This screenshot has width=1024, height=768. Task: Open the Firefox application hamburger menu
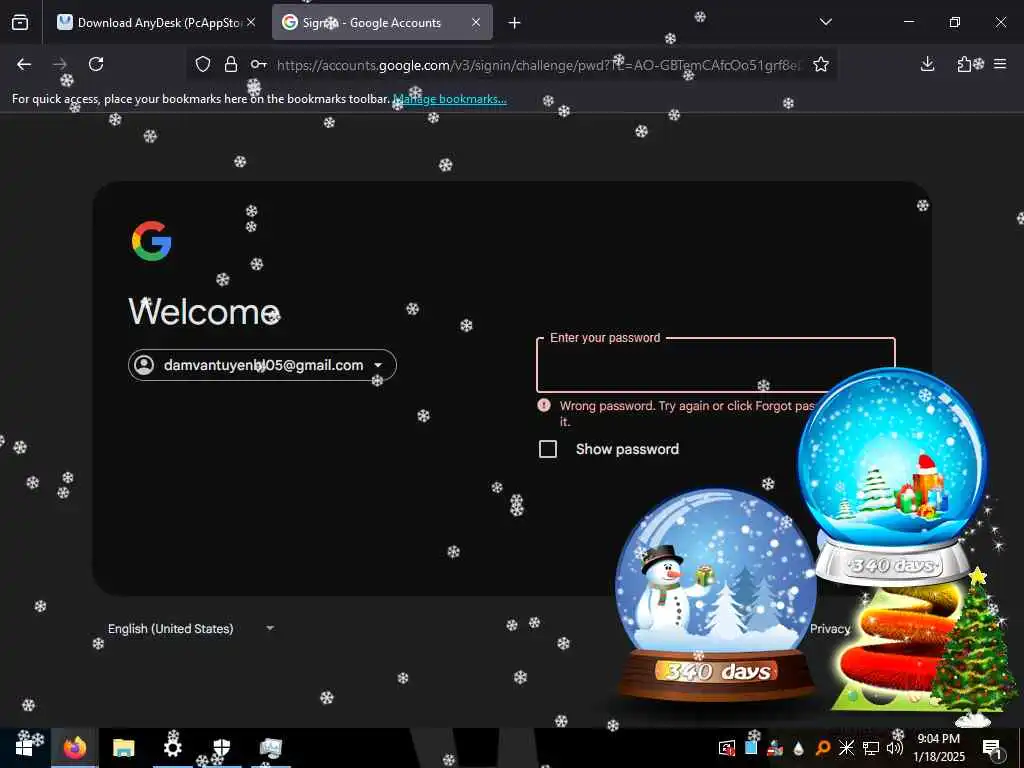pos(1000,64)
